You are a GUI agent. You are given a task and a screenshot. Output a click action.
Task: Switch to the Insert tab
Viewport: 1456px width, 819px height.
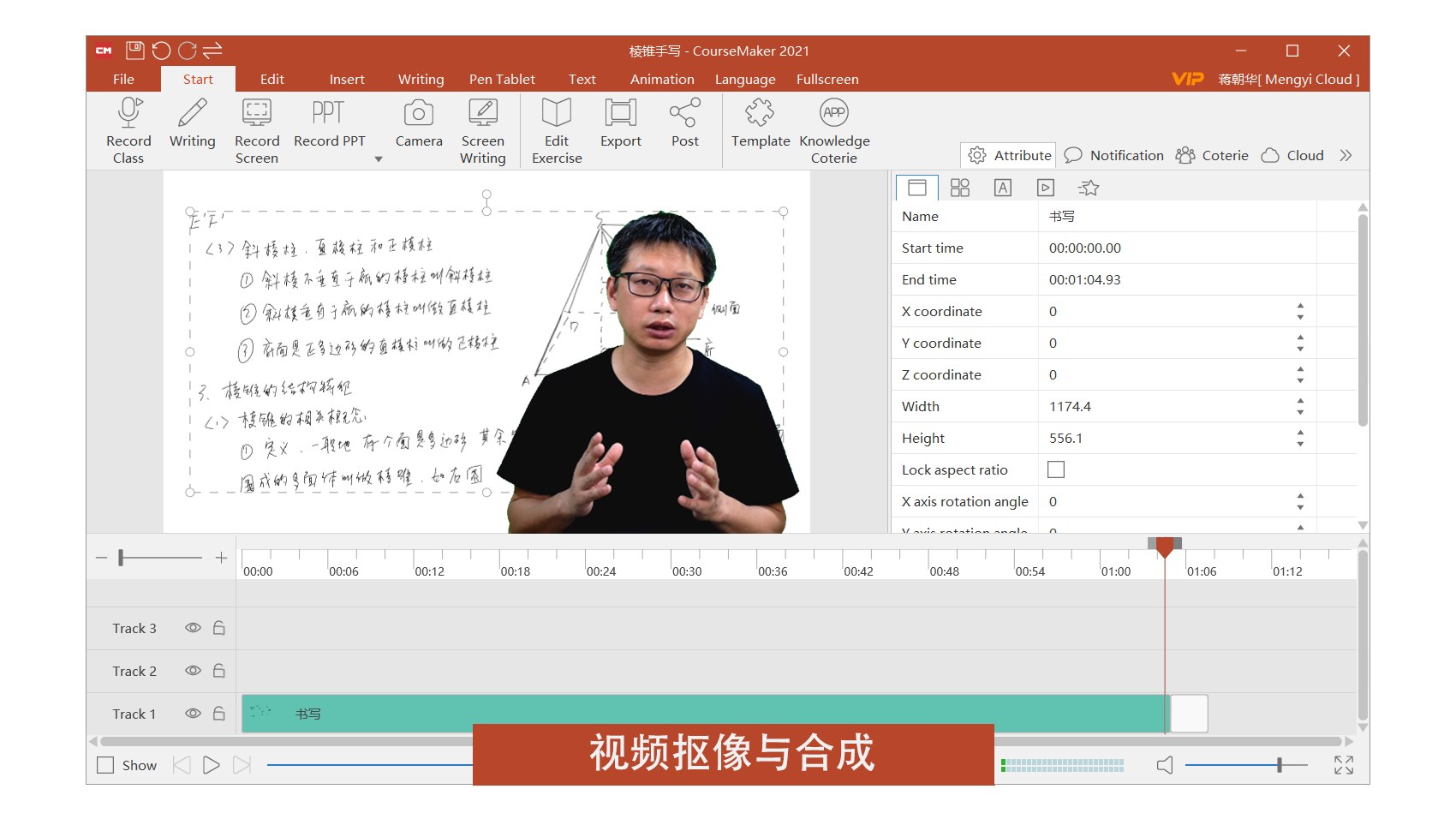(x=347, y=79)
